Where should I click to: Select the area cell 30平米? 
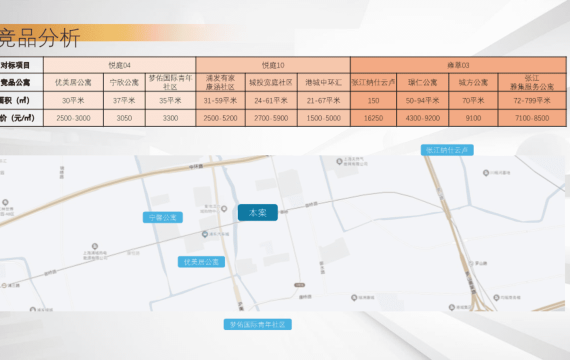pos(73,100)
